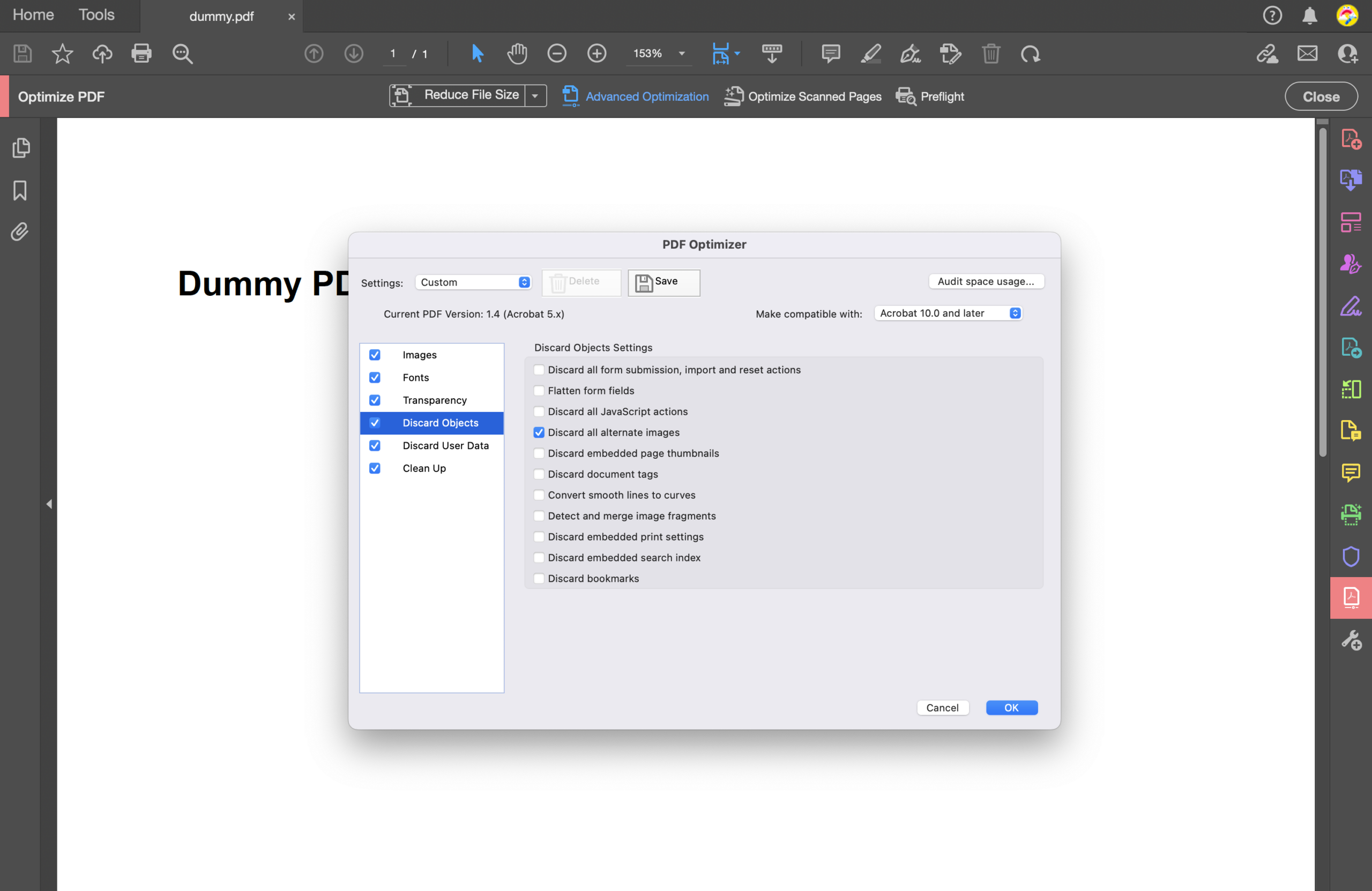
Task: Enable Flatten form fields checkbox
Action: pyautogui.click(x=539, y=391)
